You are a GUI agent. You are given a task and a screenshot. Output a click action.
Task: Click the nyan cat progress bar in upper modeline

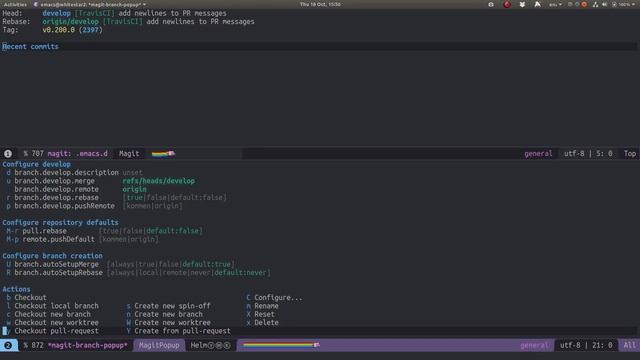(163, 153)
